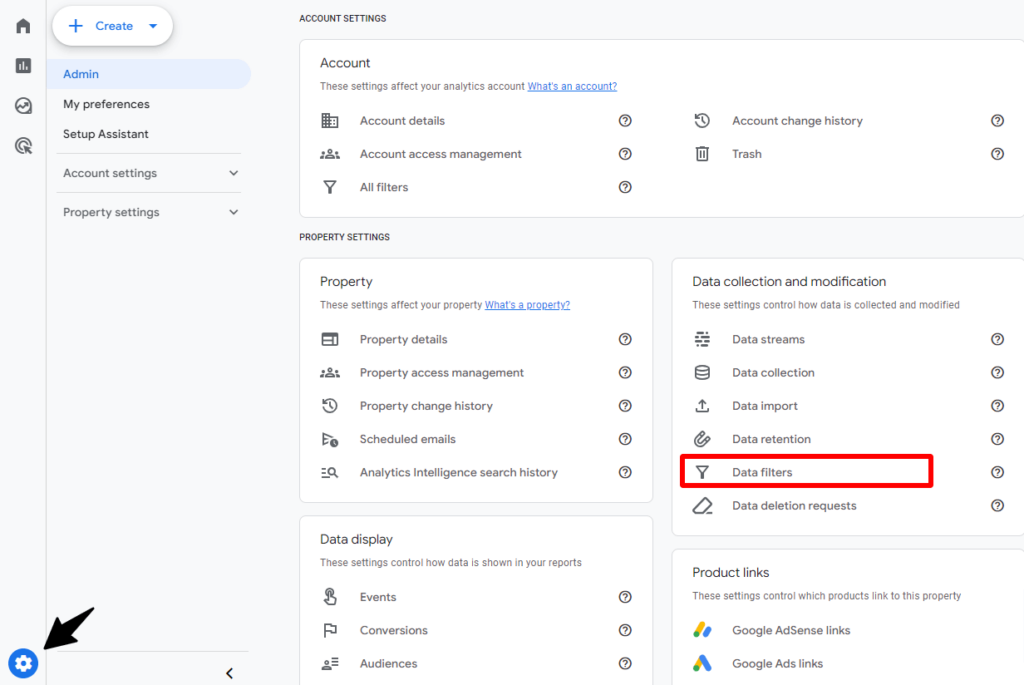The width and height of the screenshot is (1024, 685).
Task: Open Admin gear icon in bottom-left corner
Action: (23, 663)
